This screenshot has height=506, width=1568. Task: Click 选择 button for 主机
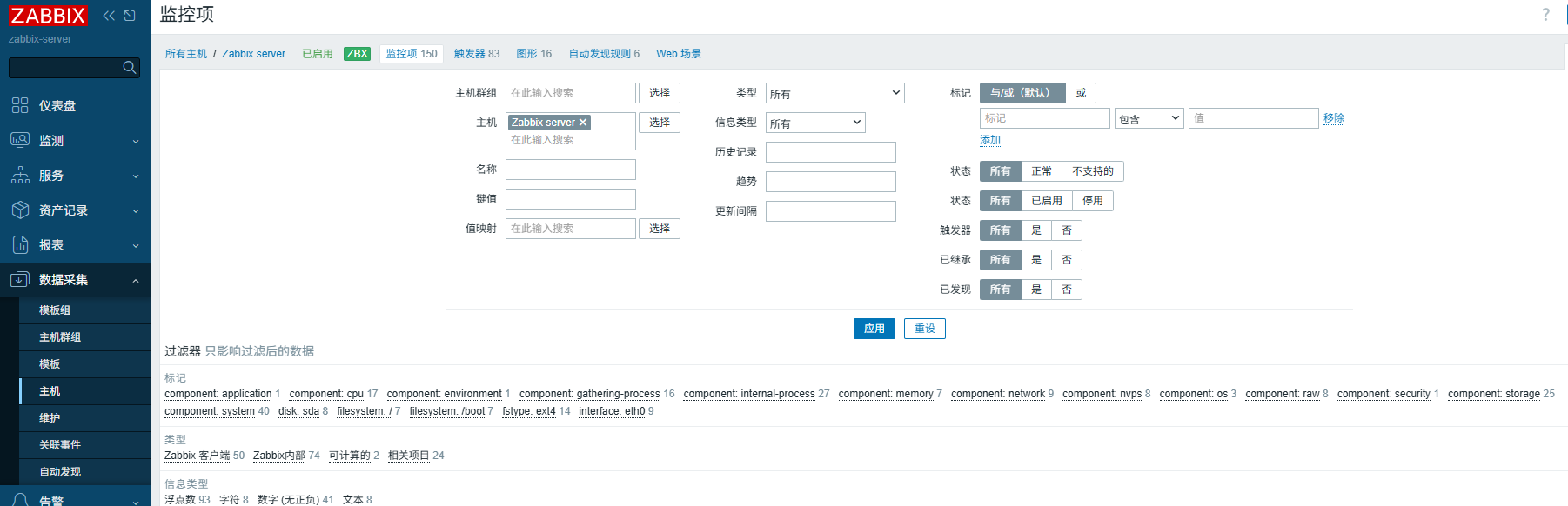tap(660, 123)
